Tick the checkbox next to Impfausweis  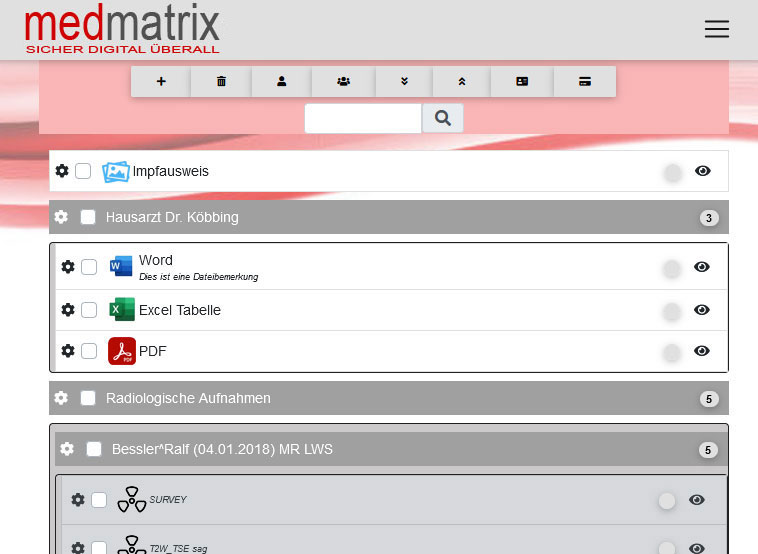(x=83, y=171)
